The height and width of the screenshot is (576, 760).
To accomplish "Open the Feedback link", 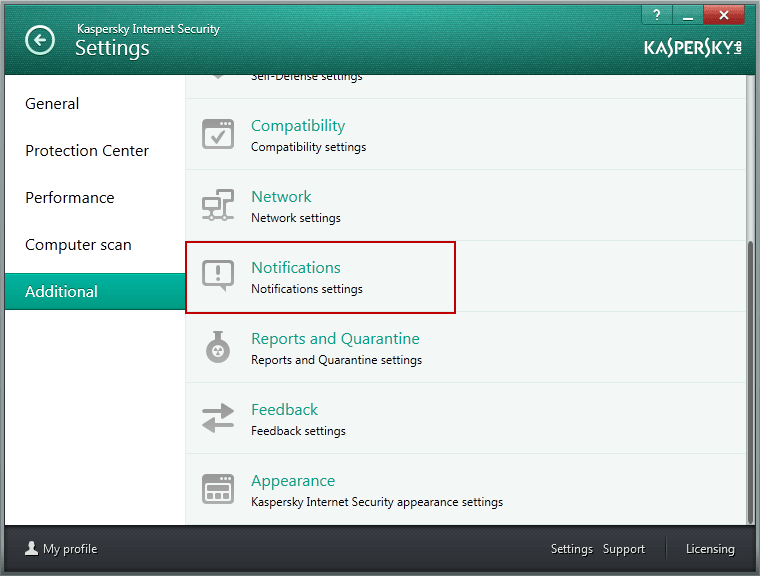I will pyautogui.click(x=284, y=410).
